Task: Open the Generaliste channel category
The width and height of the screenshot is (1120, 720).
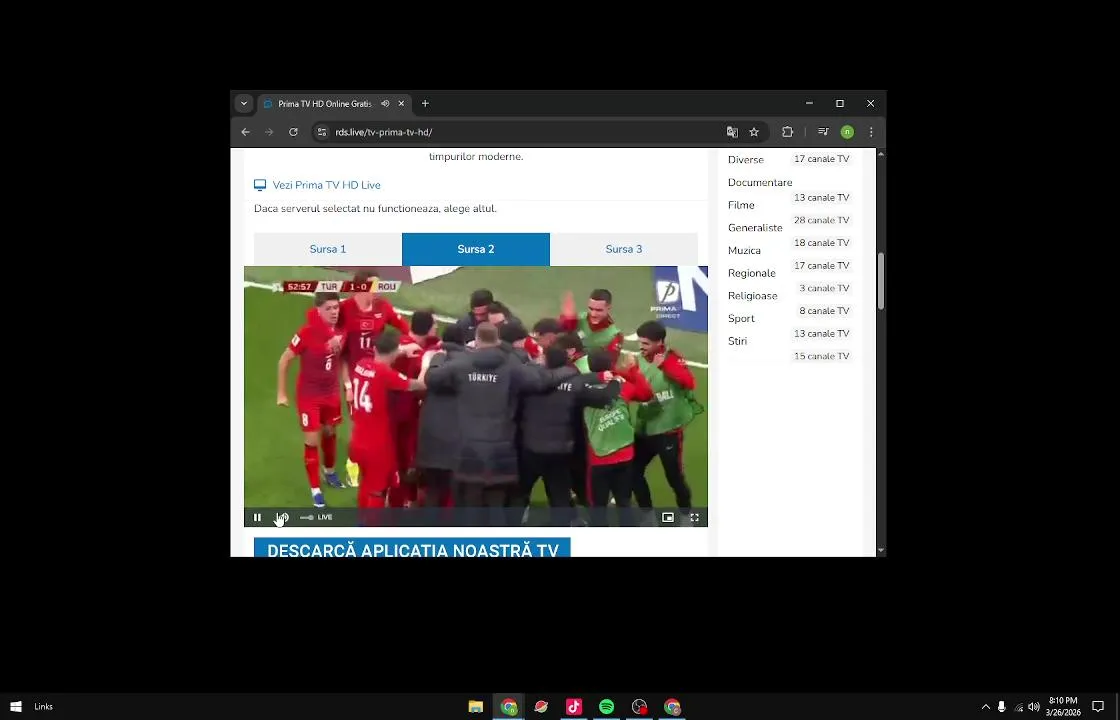Action: pyautogui.click(x=755, y=228)
